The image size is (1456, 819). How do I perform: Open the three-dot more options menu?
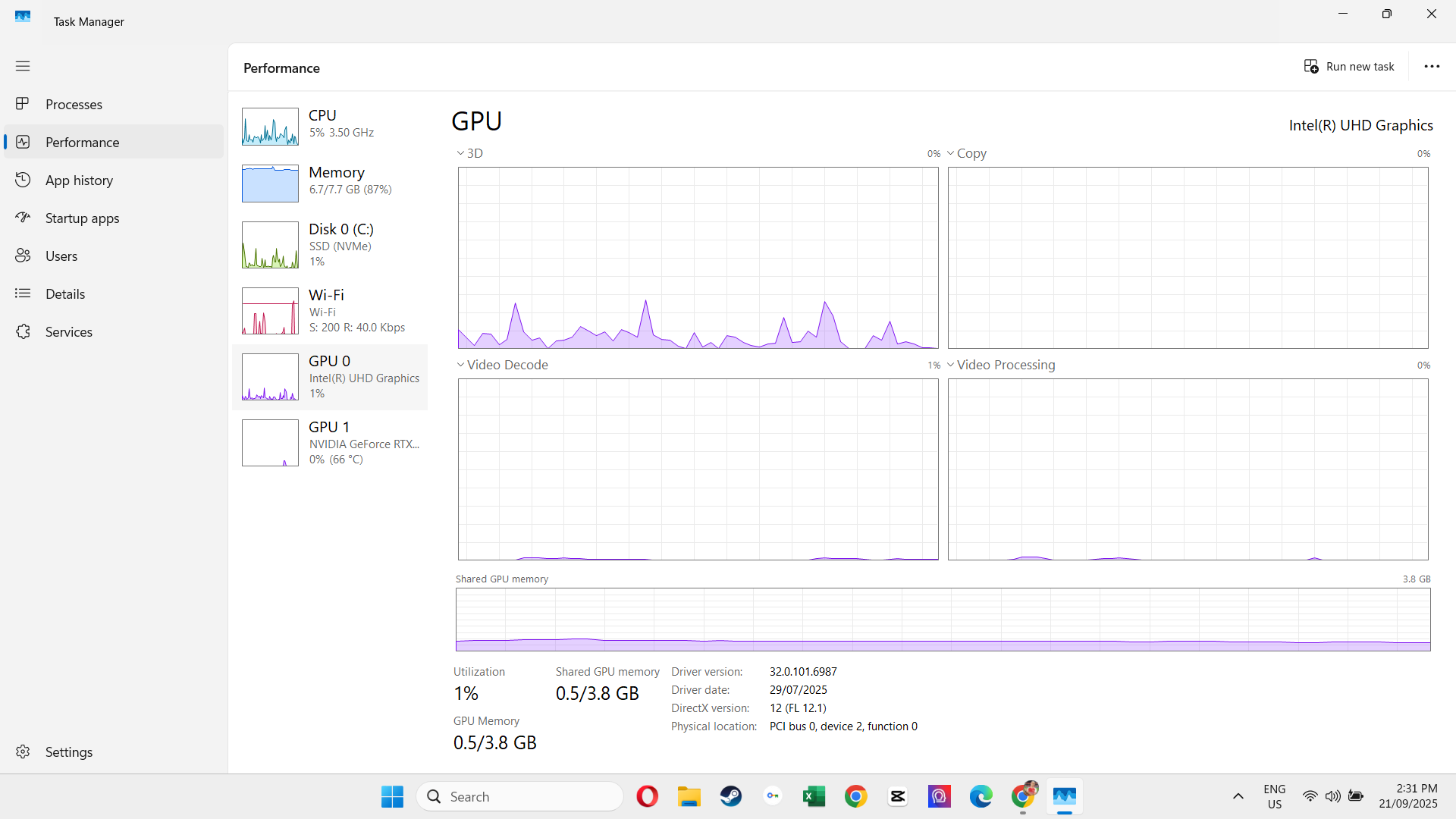pyautogui.click(x=1432, y=67)
